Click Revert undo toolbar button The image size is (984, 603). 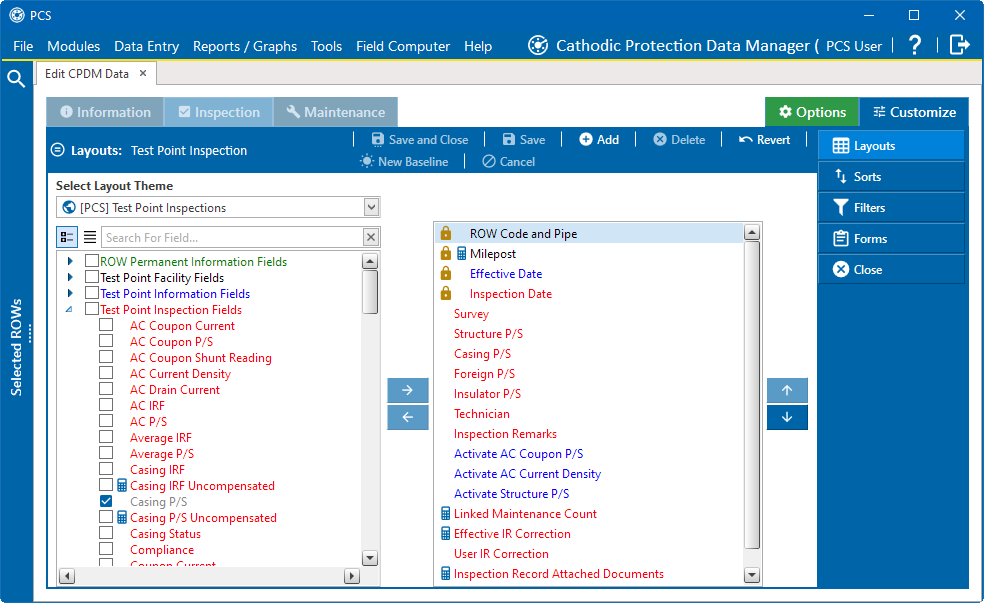[764, 139]
